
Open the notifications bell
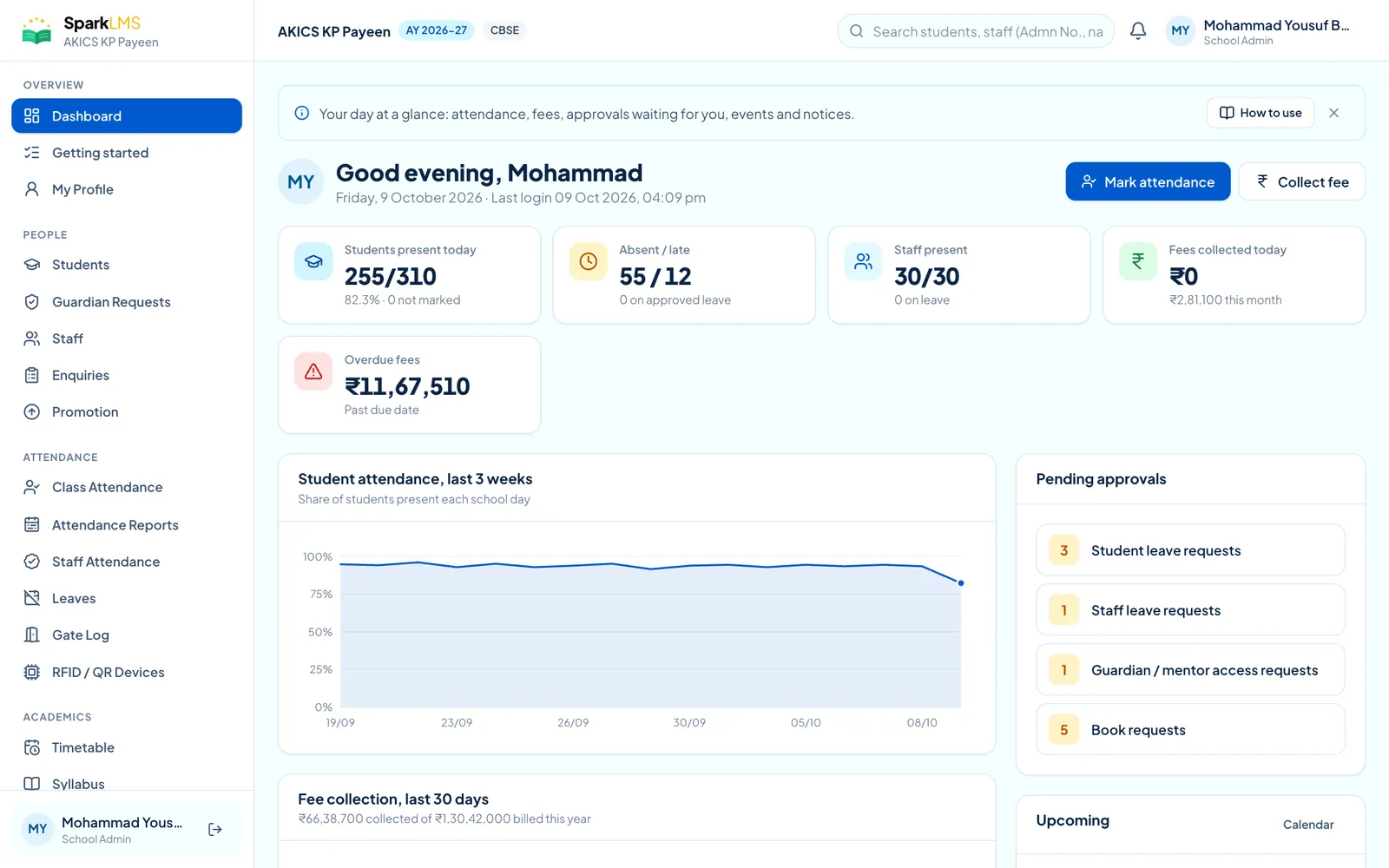point(1138,31)
